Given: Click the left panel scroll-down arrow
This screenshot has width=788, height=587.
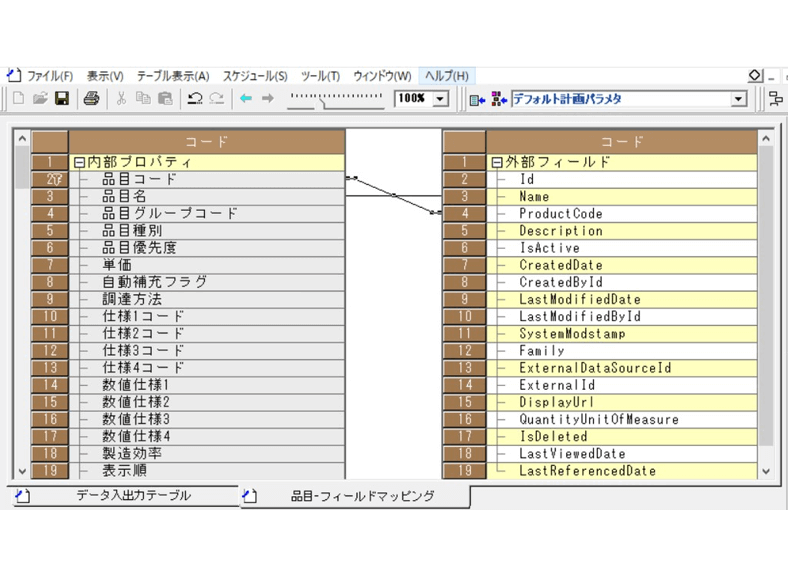Looking at the screenshot, I should click(22, 470).
